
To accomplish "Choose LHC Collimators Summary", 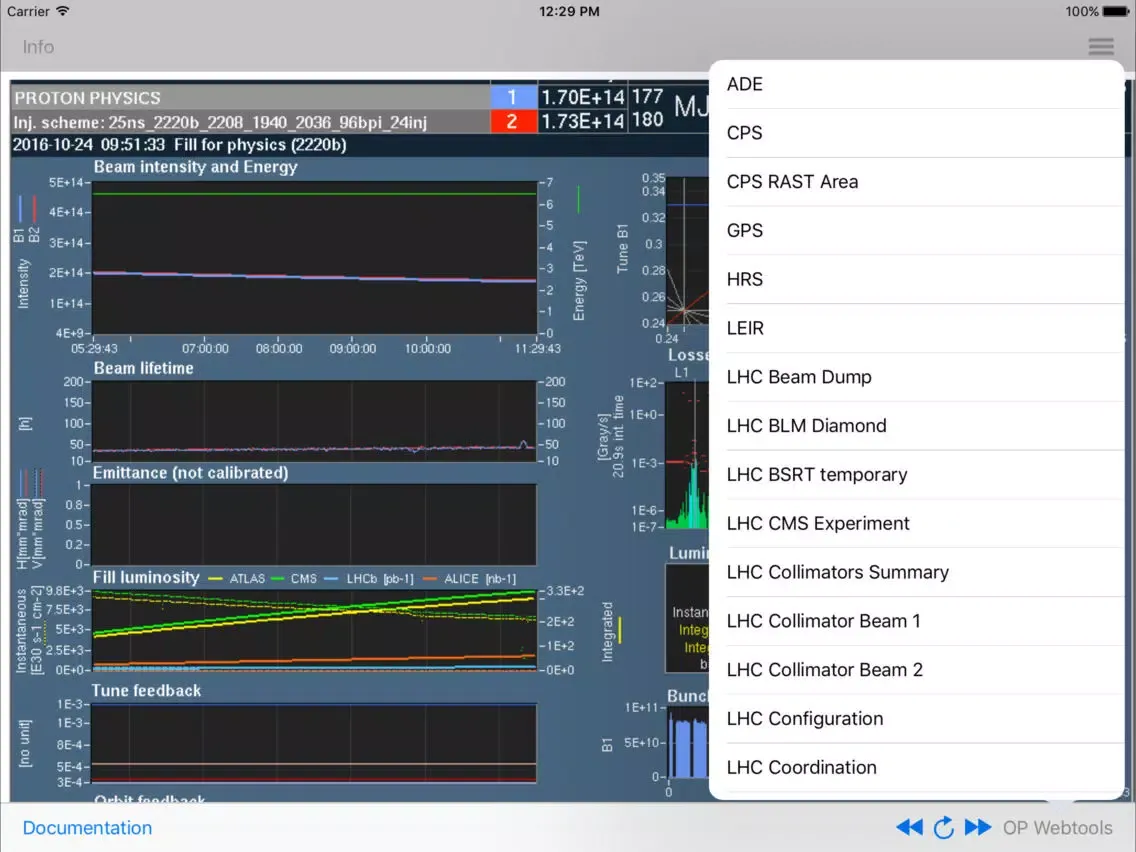I will pyautogui.click(x=916, y=572).
